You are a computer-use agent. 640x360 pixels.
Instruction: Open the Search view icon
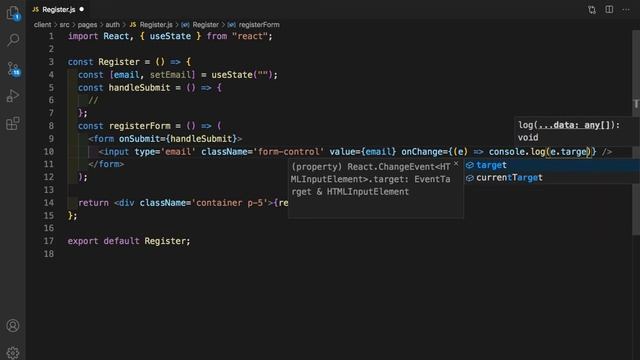[x=13, y=40]
